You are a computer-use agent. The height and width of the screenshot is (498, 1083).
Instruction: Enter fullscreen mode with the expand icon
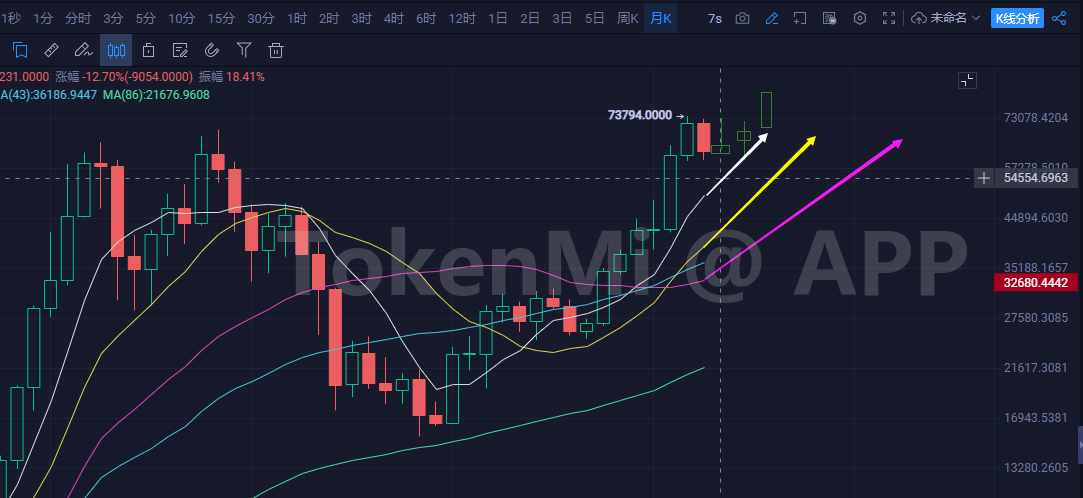point(889,18)
